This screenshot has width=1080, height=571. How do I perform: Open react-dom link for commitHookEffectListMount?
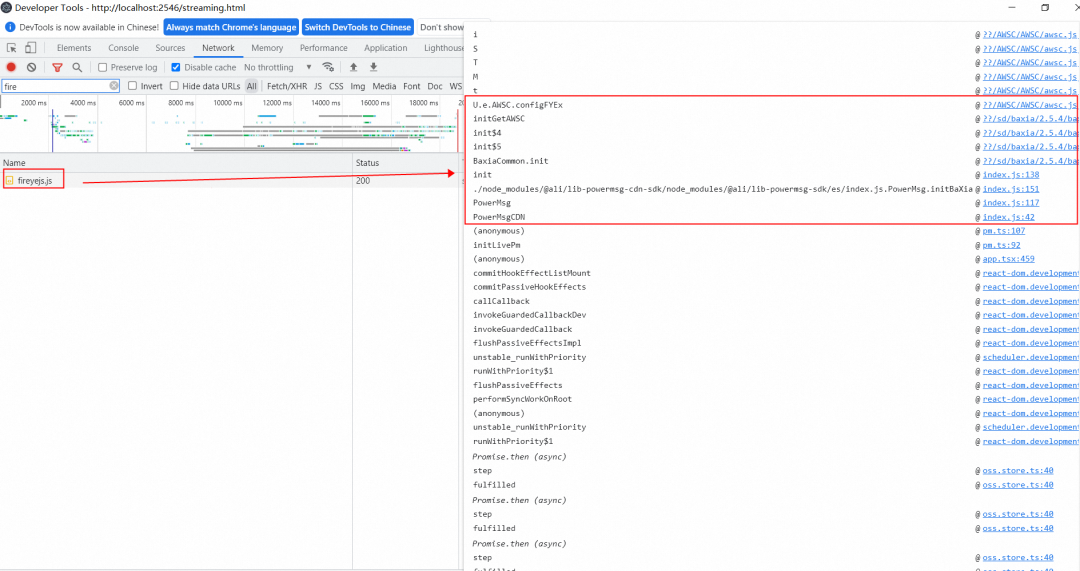click(x=1030, y=273)
